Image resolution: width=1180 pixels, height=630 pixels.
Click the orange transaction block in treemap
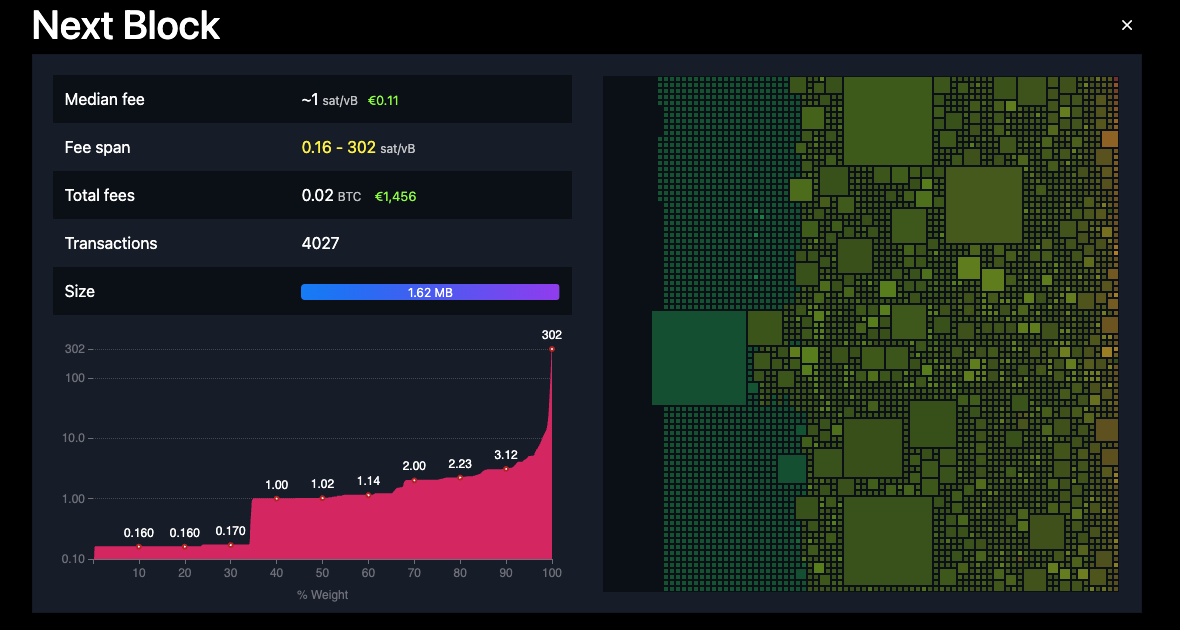pyautogui.click(x=1108, y=138)
